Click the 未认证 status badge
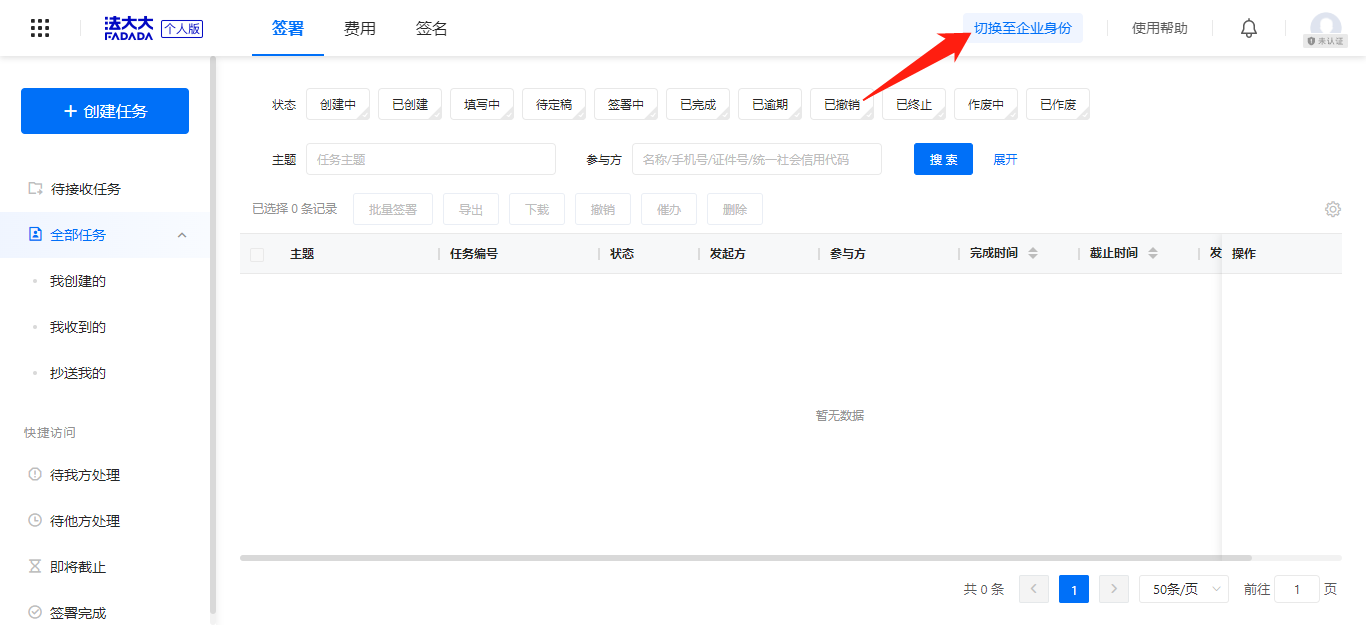The width and height of the screenshot is (1366, 625). point(1325,41)
